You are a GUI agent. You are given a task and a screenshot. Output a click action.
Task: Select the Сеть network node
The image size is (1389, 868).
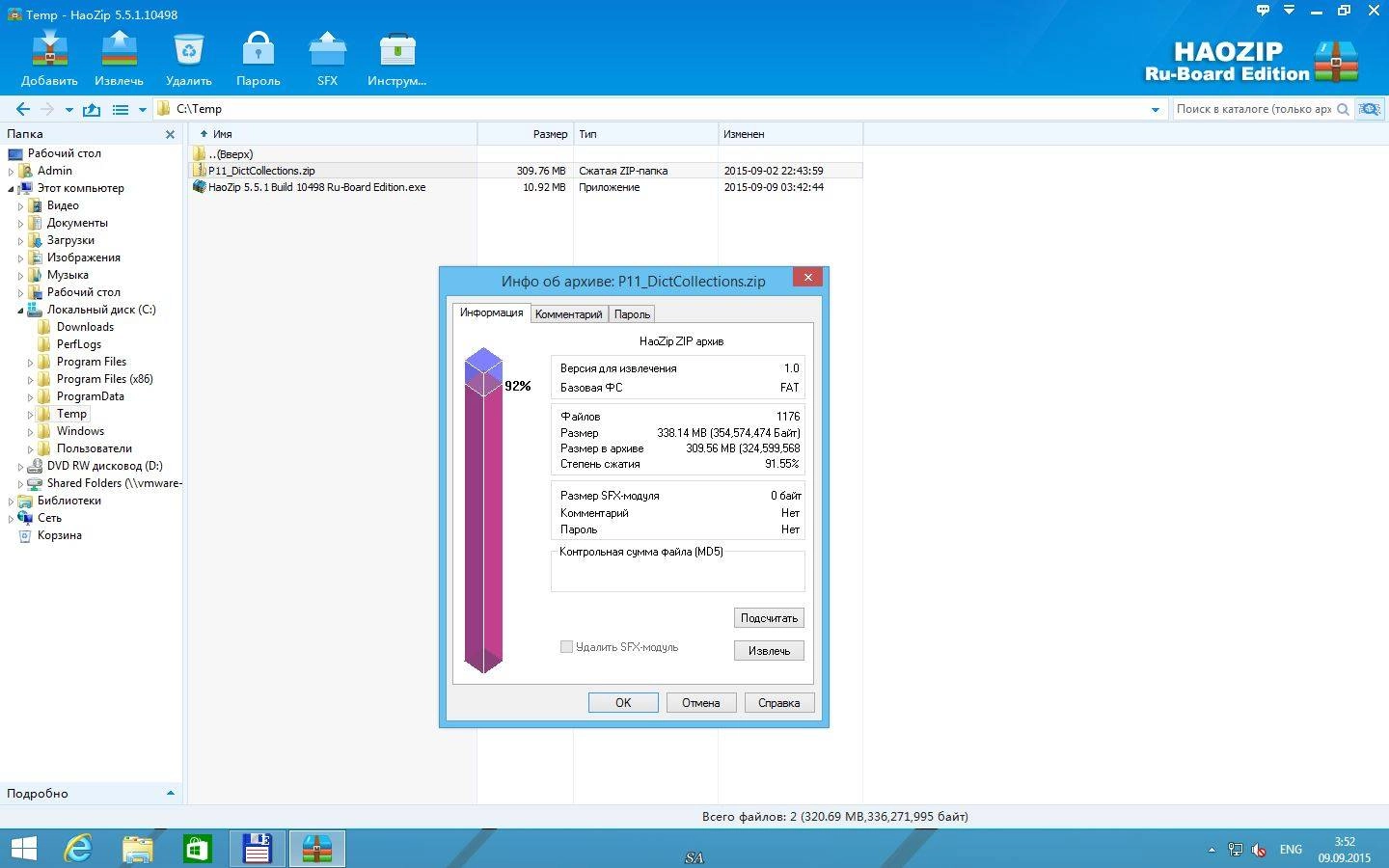click(49, 518)
